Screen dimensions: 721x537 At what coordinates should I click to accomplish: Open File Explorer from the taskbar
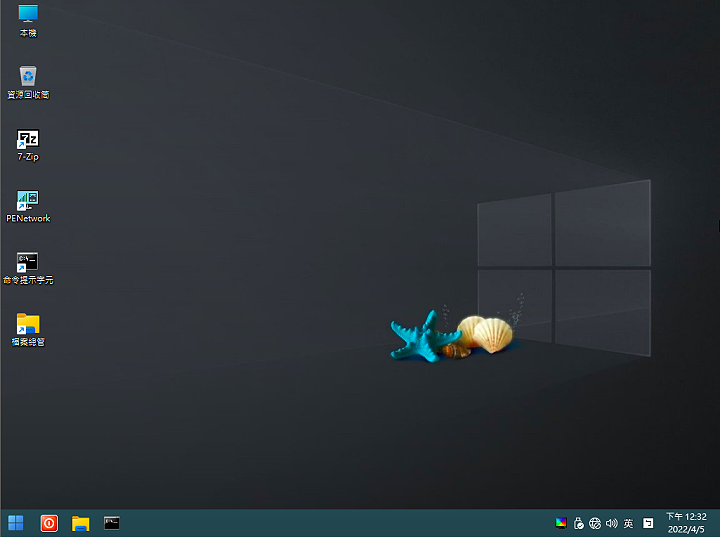click(x=80, y=523)
